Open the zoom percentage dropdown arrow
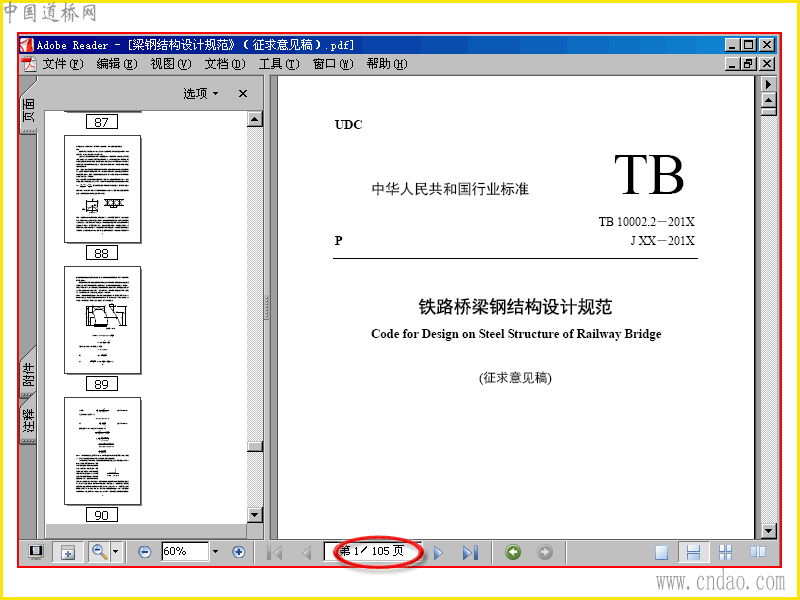This screenshot has width=800, height=600. click(215, 552)
